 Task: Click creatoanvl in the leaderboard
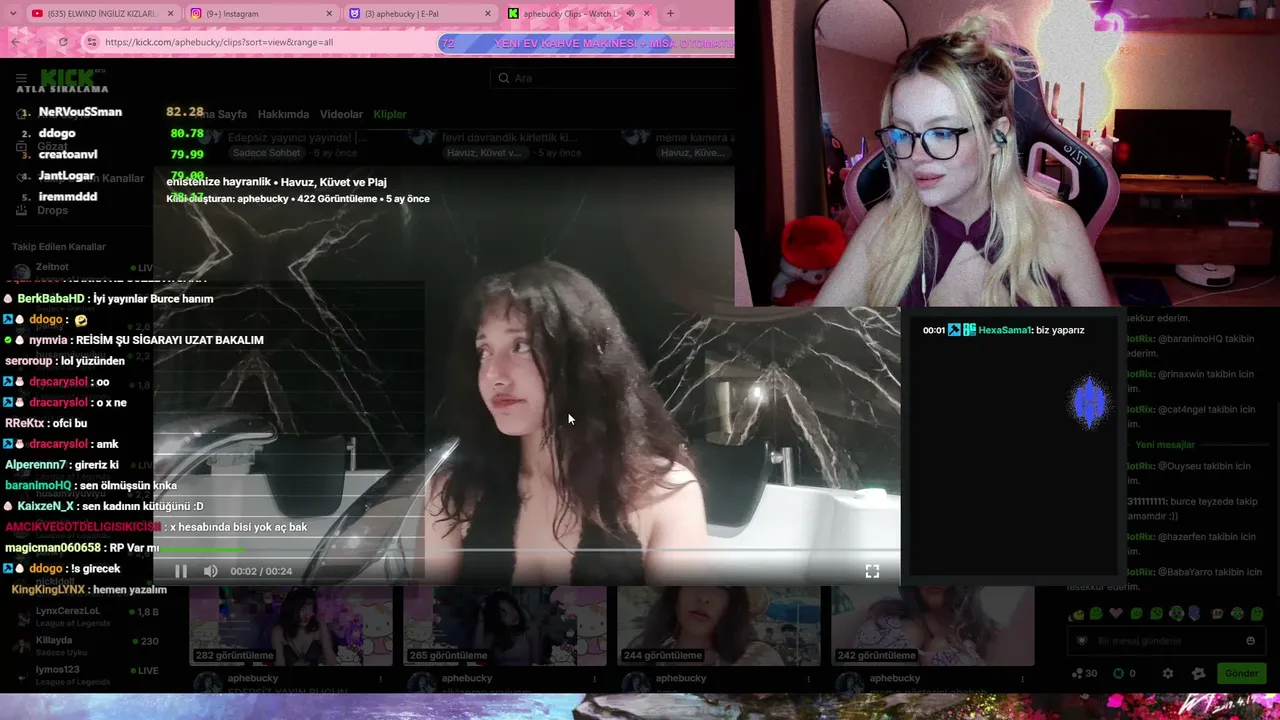[x=68, y=155]
